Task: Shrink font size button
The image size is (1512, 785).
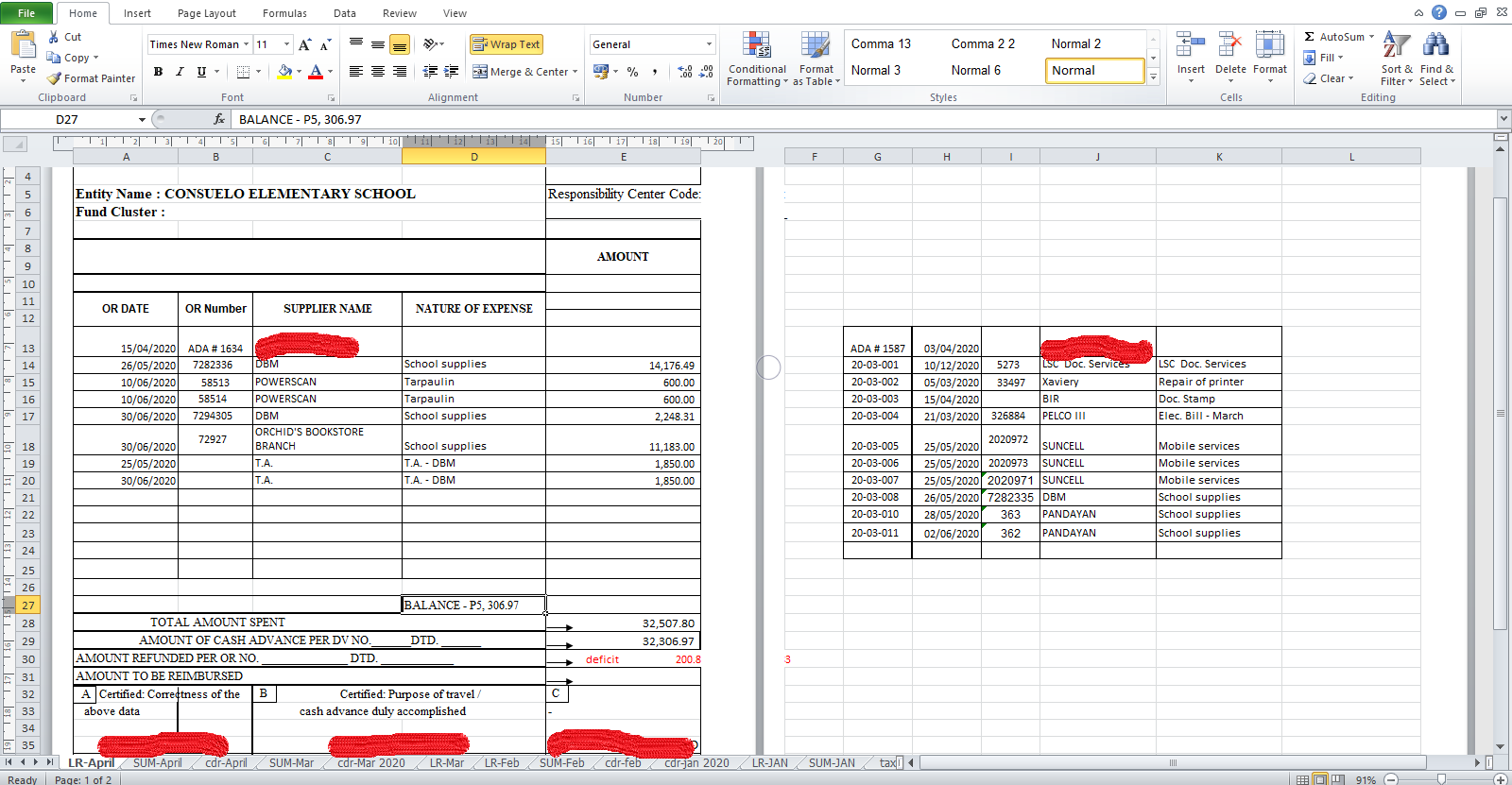Action: (325, 44)
